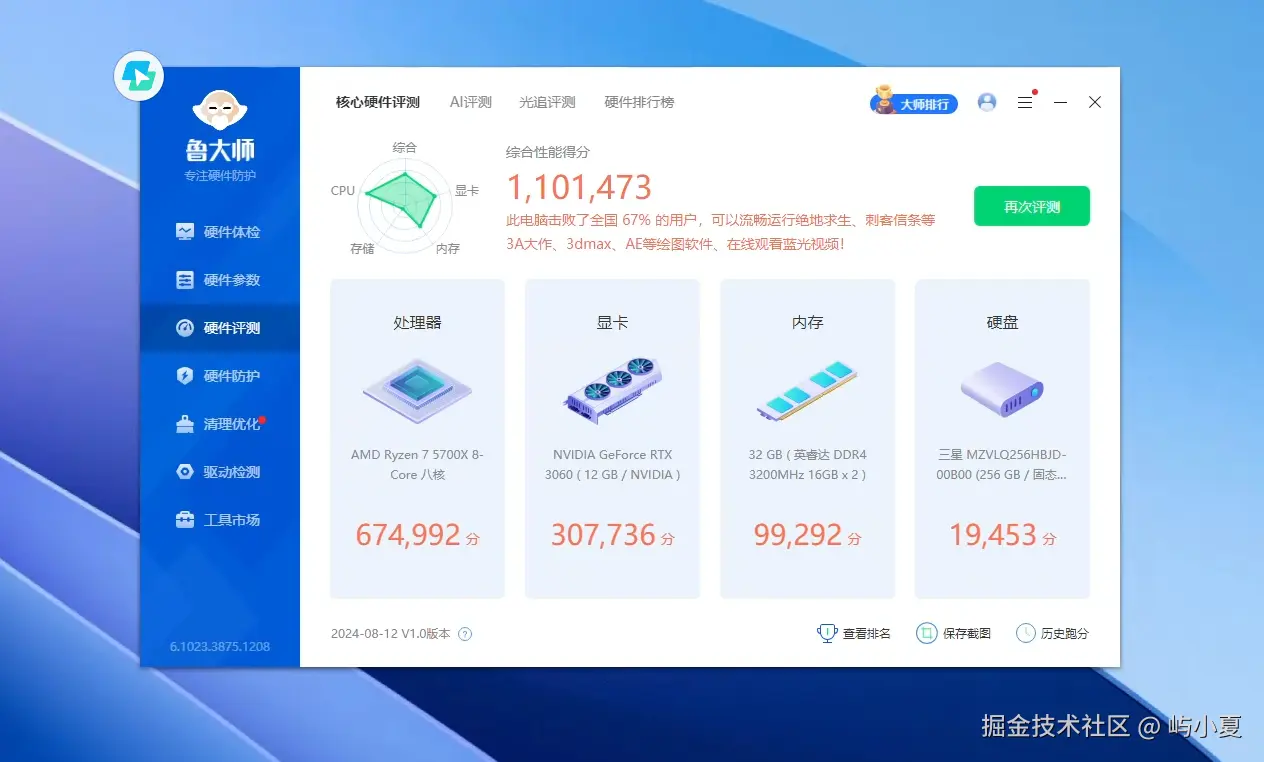The width and height of the screenshot is (1264, 762).
Task: Click the hard disk score 19,453
Action: (993, 535)
